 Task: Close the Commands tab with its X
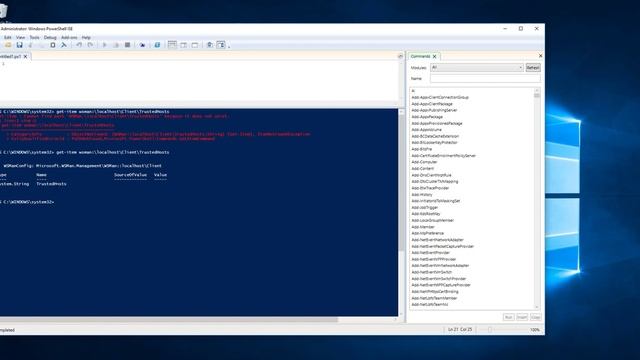[x=434, y=56]
